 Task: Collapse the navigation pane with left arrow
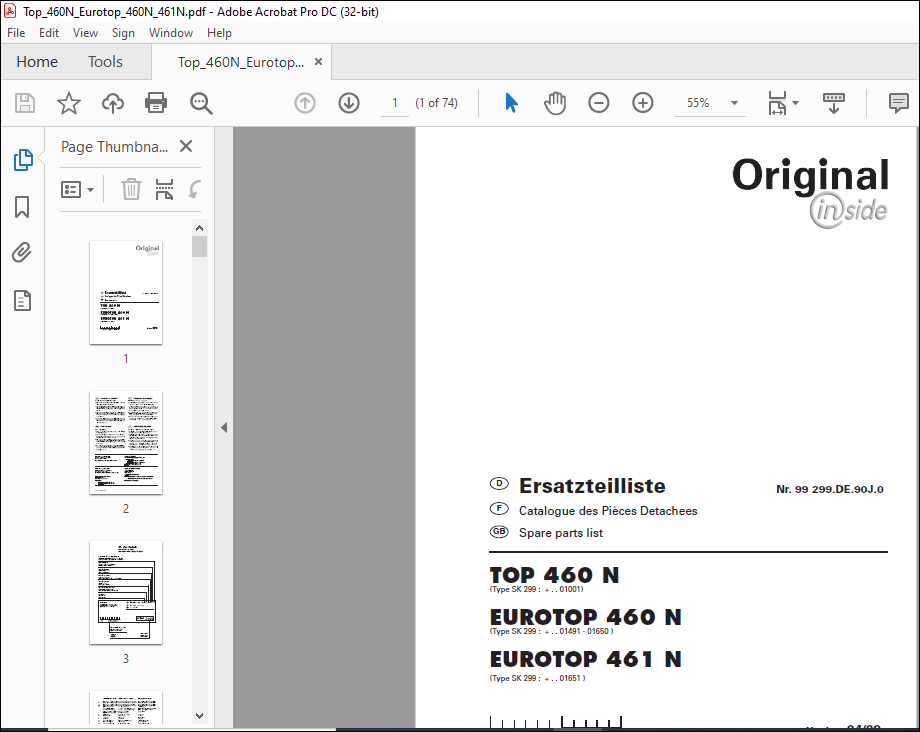224,428
